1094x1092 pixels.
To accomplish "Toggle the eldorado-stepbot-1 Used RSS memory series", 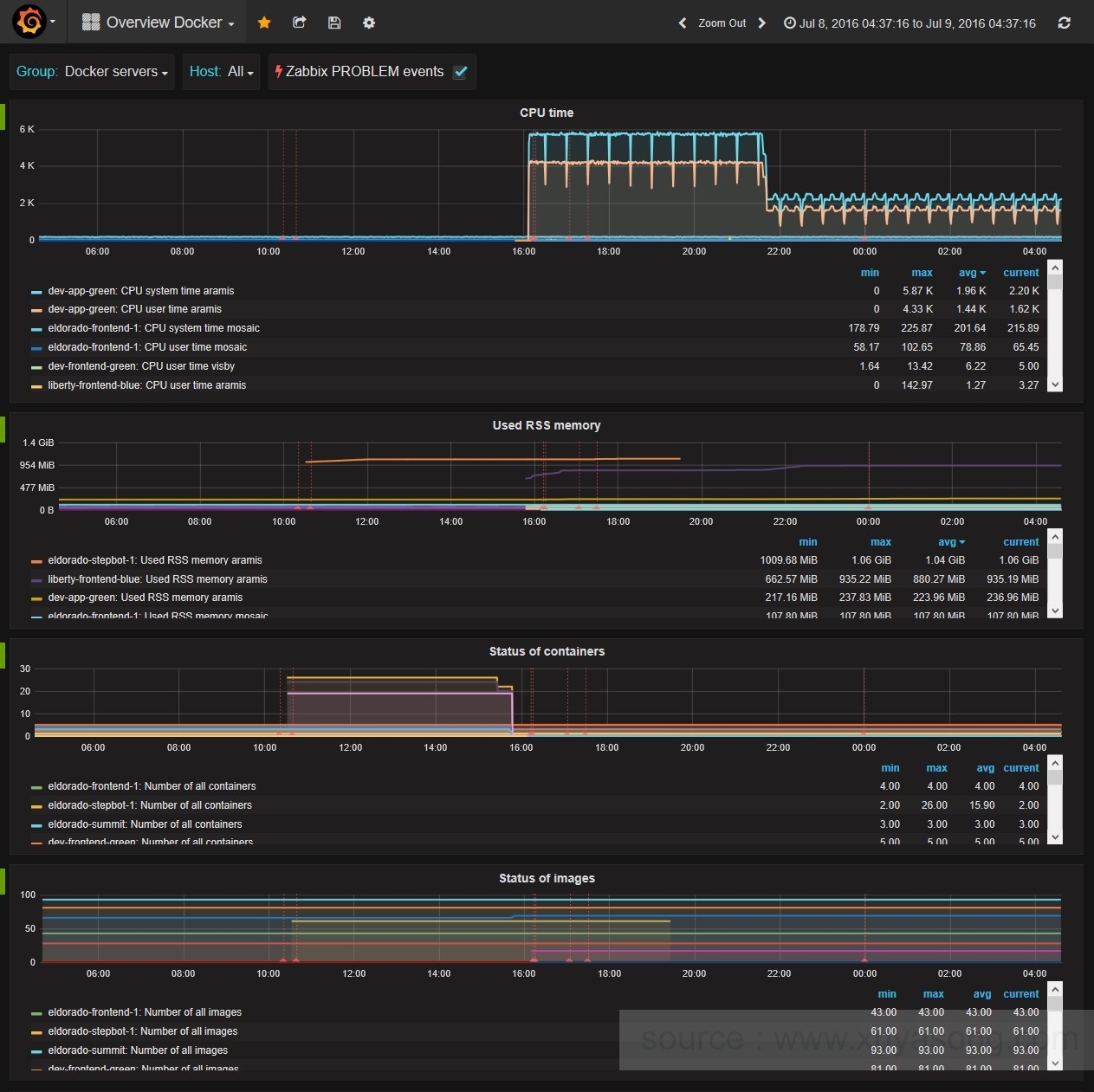I will [154, 560].
